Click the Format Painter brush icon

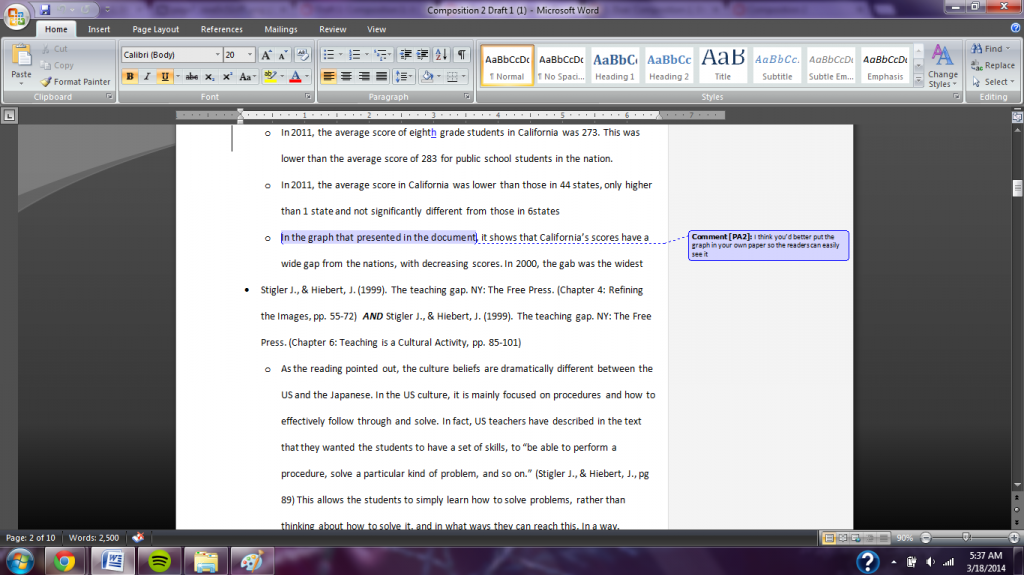point(47,82)
